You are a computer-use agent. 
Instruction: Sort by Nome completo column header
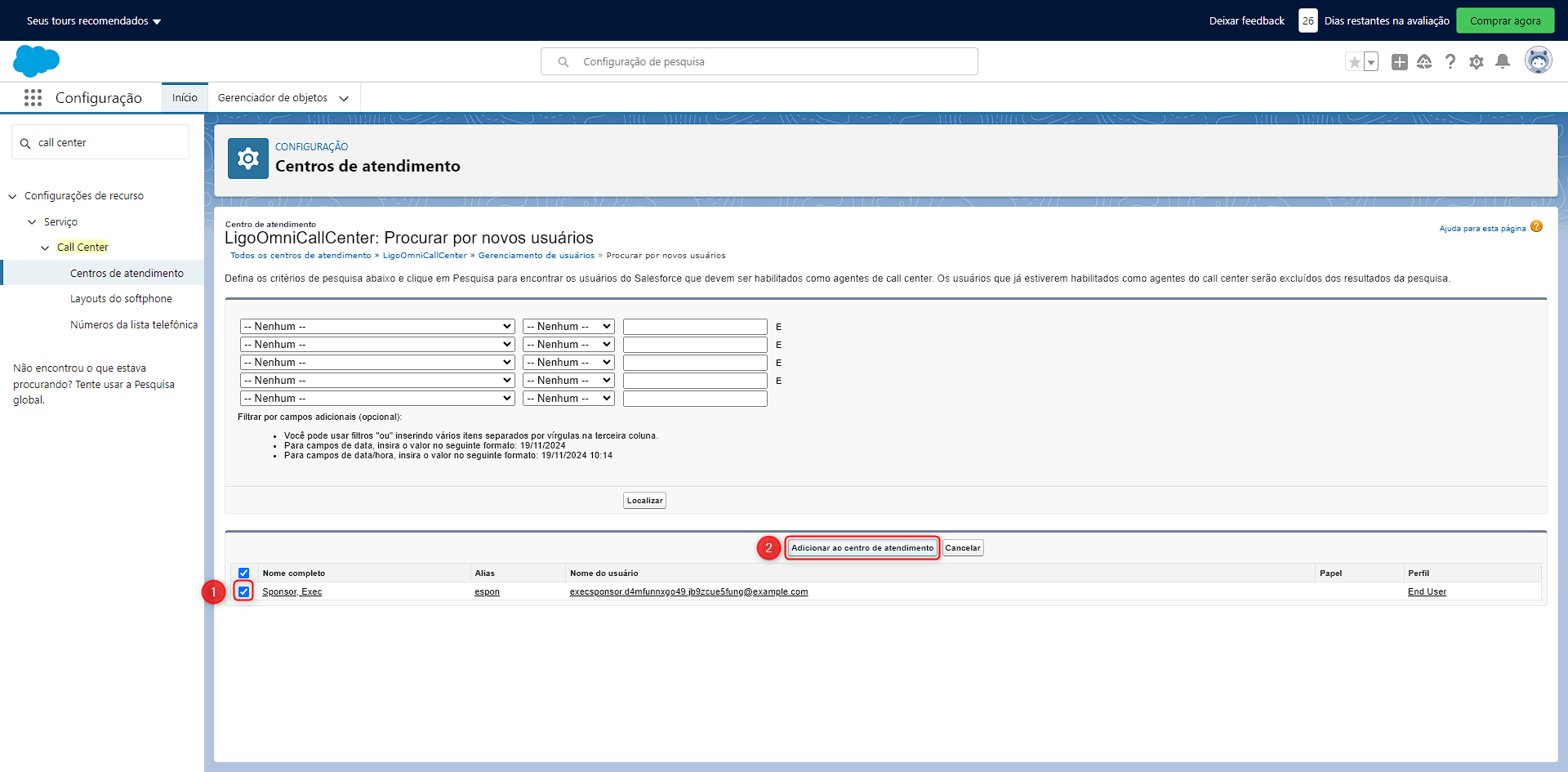tap(294, 573)
